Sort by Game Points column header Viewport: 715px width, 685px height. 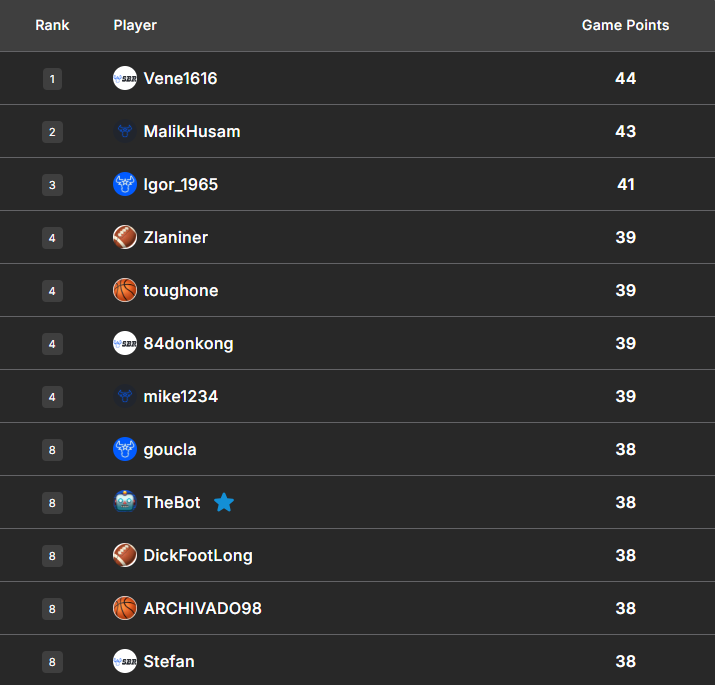[x=625, y=25]
